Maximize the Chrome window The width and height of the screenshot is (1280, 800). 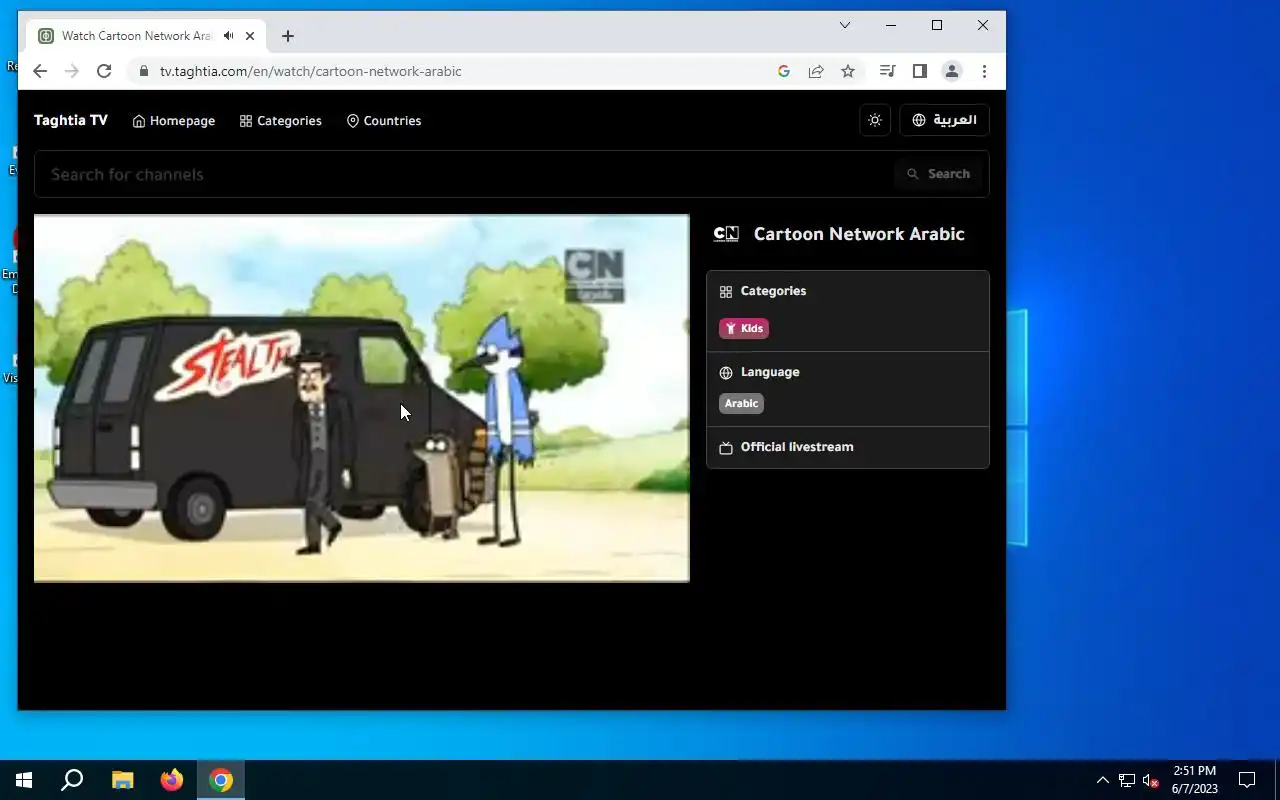click(x=937, y=26)
